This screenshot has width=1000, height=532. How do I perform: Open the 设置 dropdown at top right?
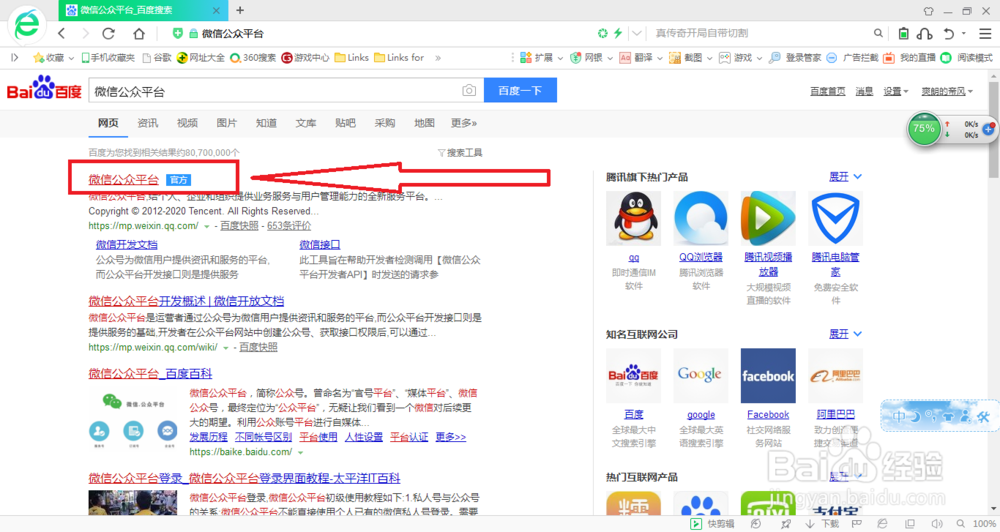[895, 91]
